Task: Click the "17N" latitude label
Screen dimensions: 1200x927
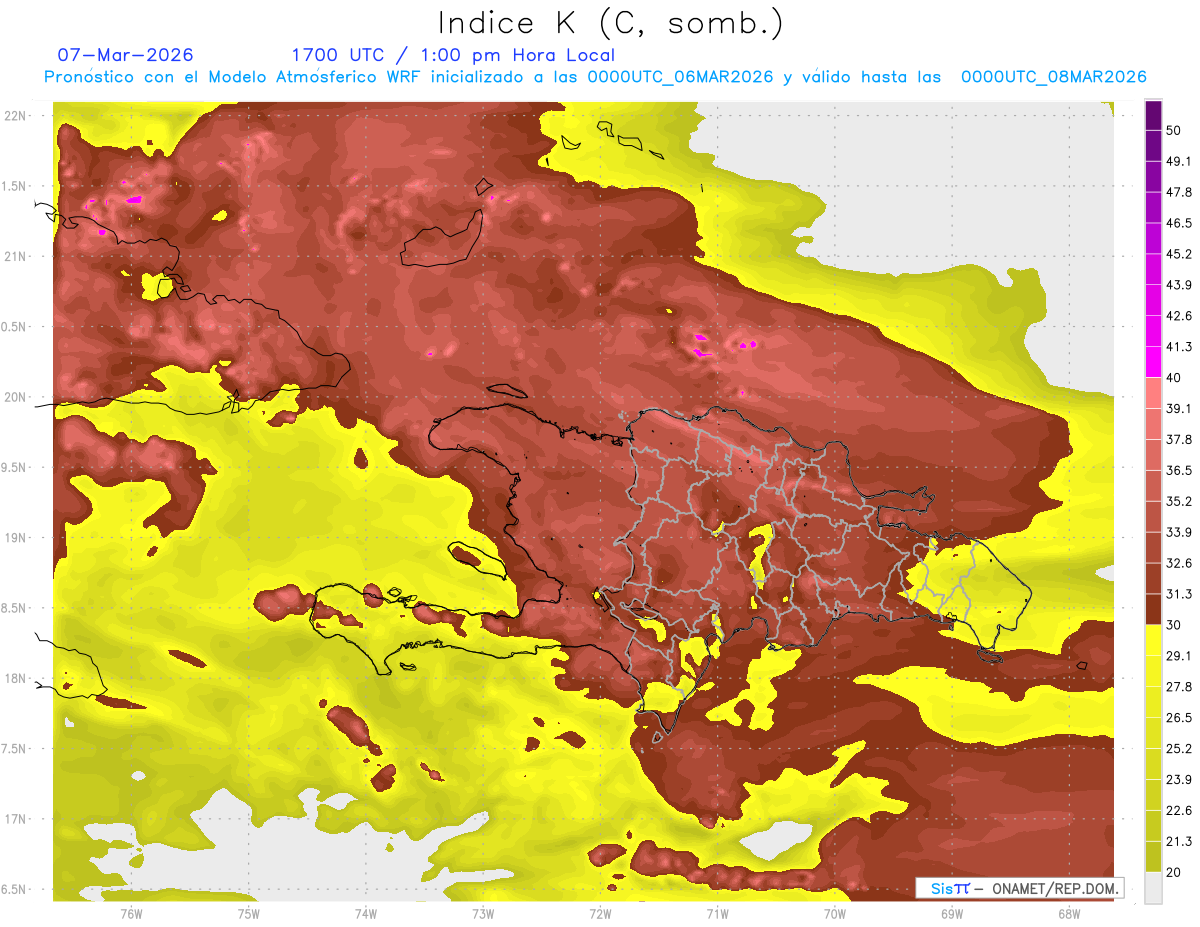Action: [15, 819]
